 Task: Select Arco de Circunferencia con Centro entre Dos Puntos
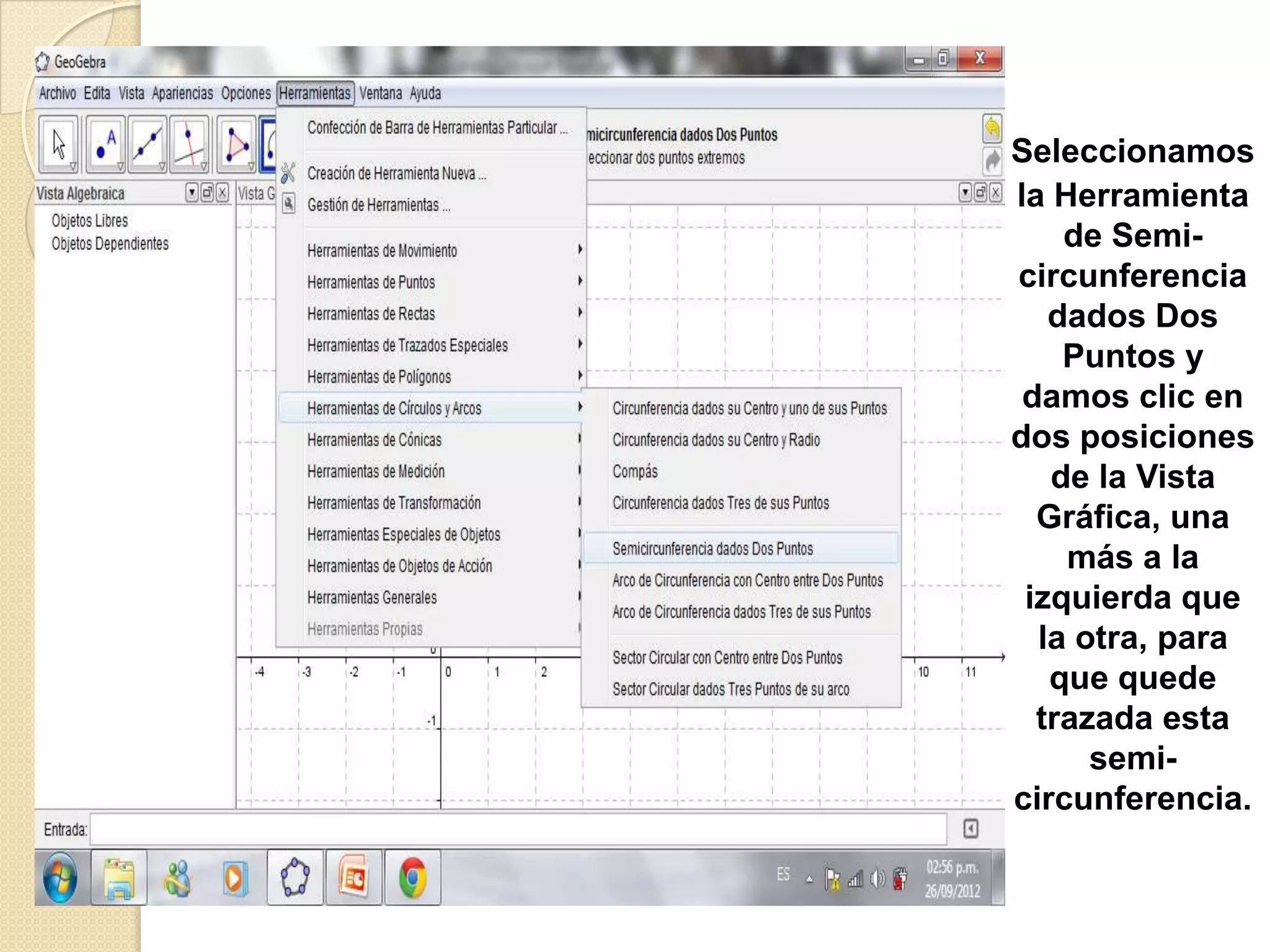[x=748, y=580]
